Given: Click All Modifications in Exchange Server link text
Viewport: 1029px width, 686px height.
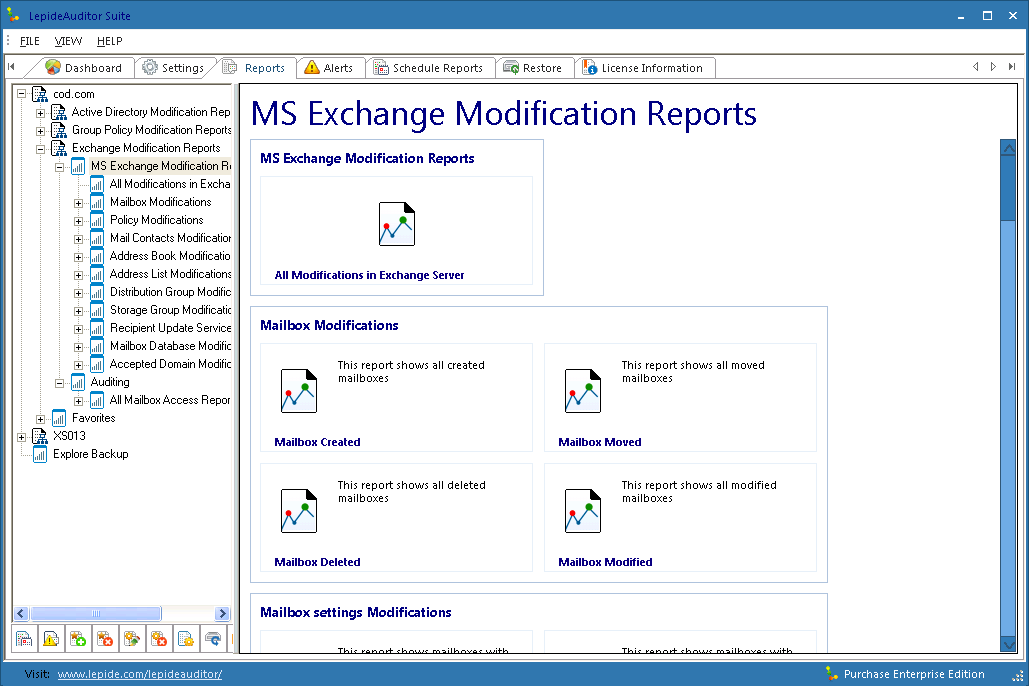Looking at the screenshot, I should [x=369, y=276].
